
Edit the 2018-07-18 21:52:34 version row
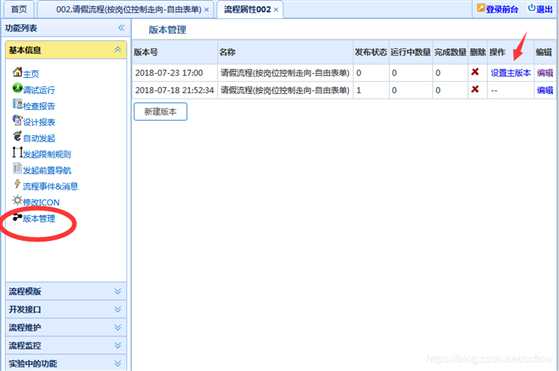point(545,91)
